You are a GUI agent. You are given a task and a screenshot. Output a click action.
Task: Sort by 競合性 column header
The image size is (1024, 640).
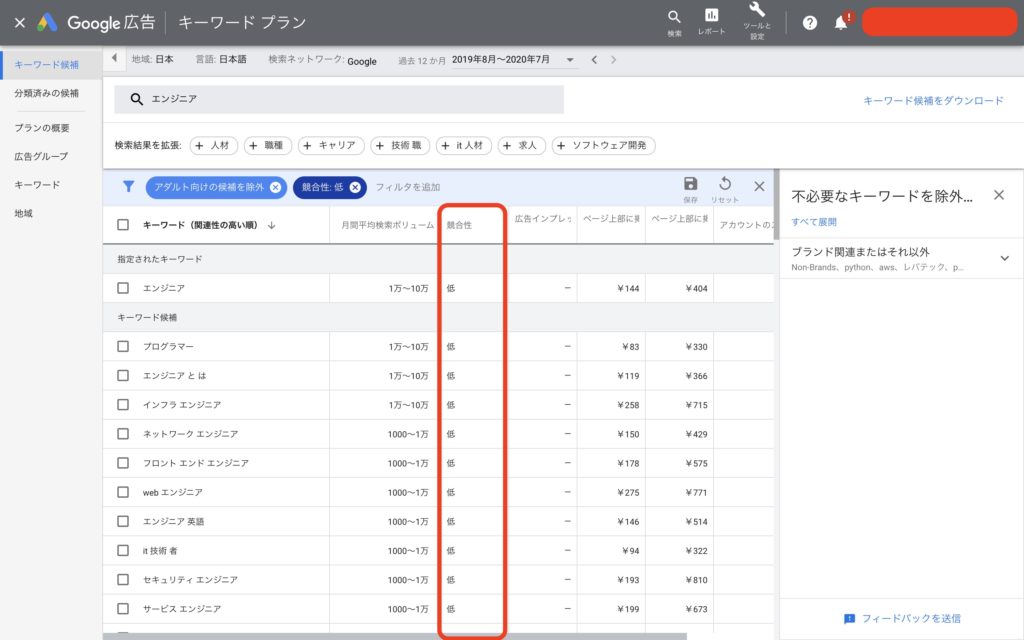click(x=459, y=225)
